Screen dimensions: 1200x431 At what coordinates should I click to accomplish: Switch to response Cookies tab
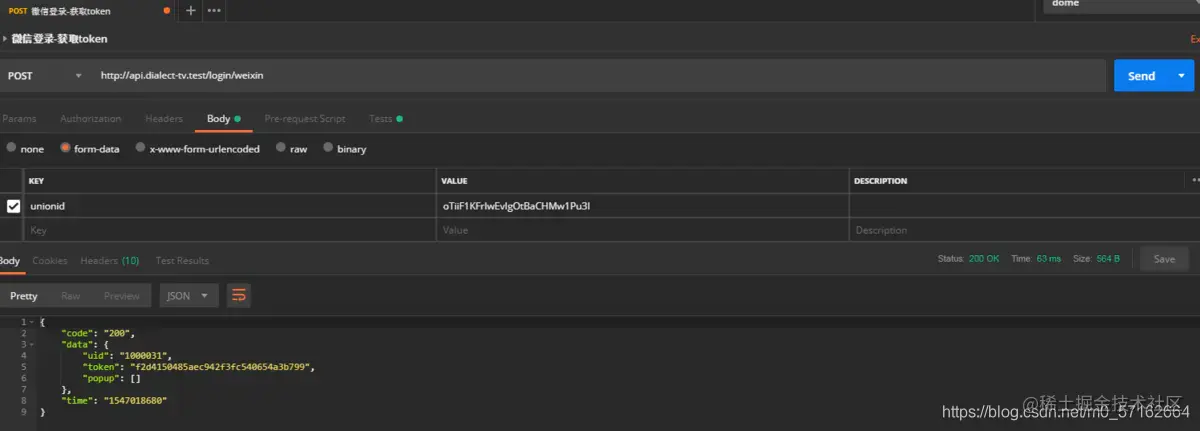click(50, 260)
